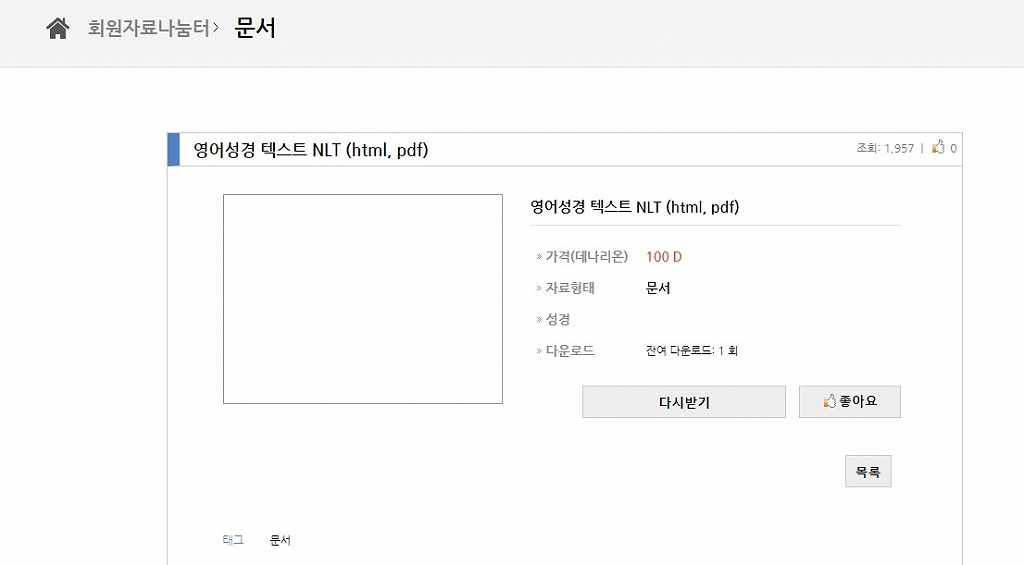This screenshot has width=1024, height=565.
Task: Click the chevron after 회원자료나눔터
Action: [x=215, y=29]
